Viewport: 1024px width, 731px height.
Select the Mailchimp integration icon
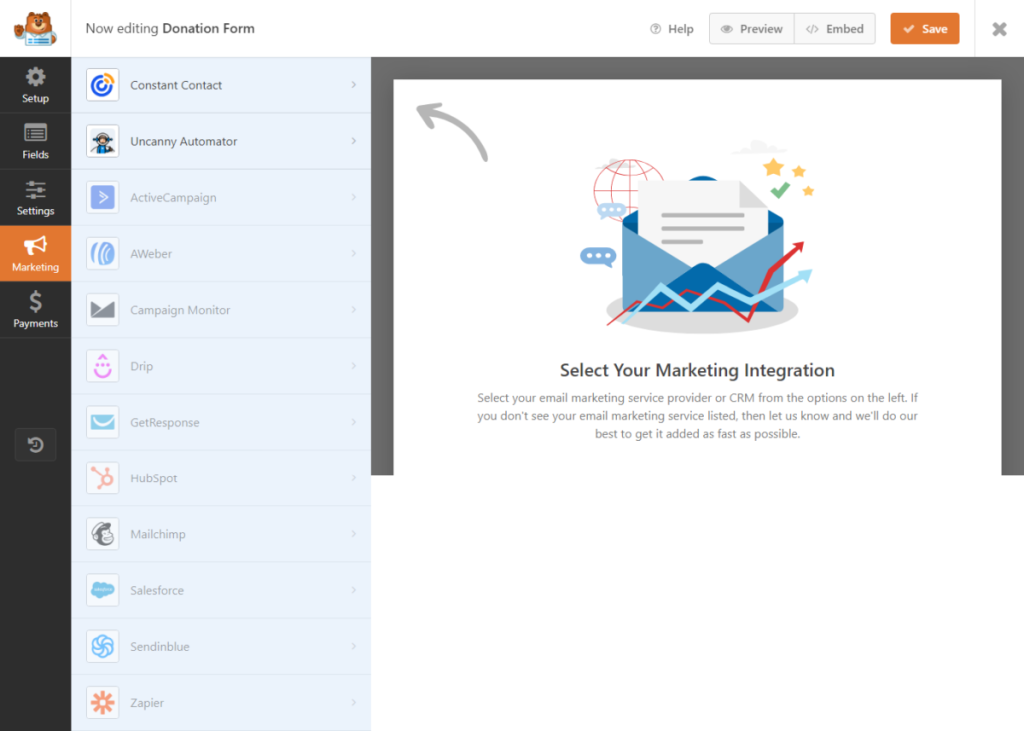click(103, 534)
